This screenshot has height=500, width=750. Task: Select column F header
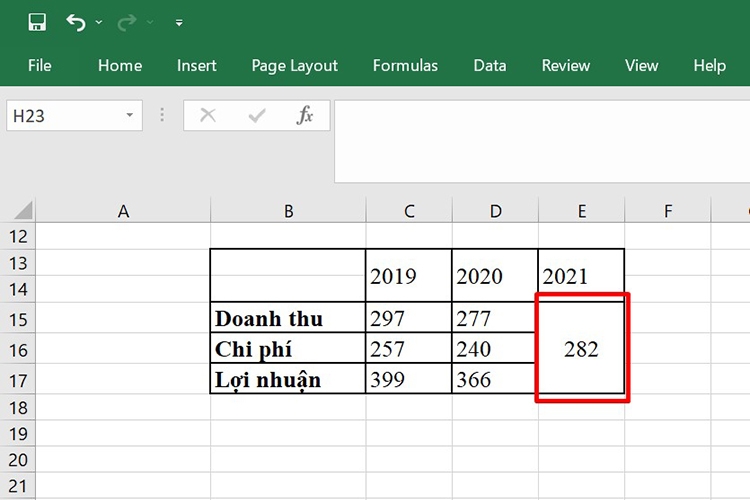point(668,211)
